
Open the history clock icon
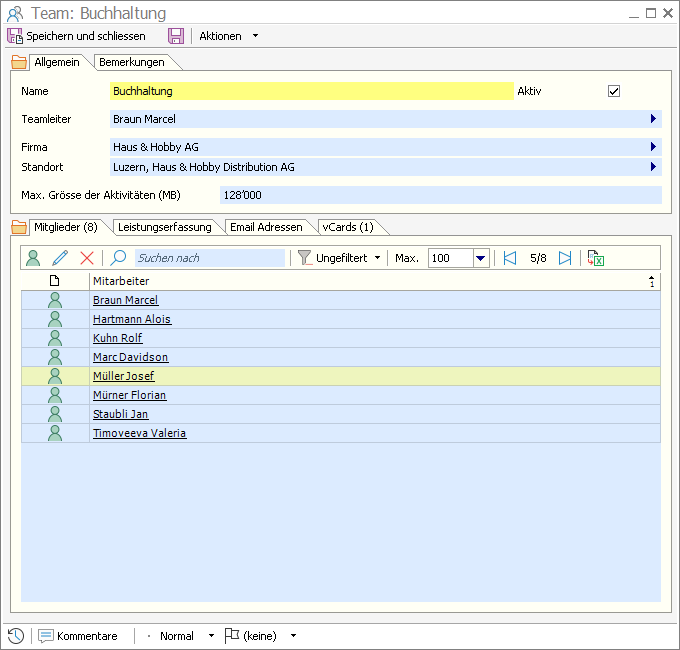pyautogui.click(x=16, y=636)
